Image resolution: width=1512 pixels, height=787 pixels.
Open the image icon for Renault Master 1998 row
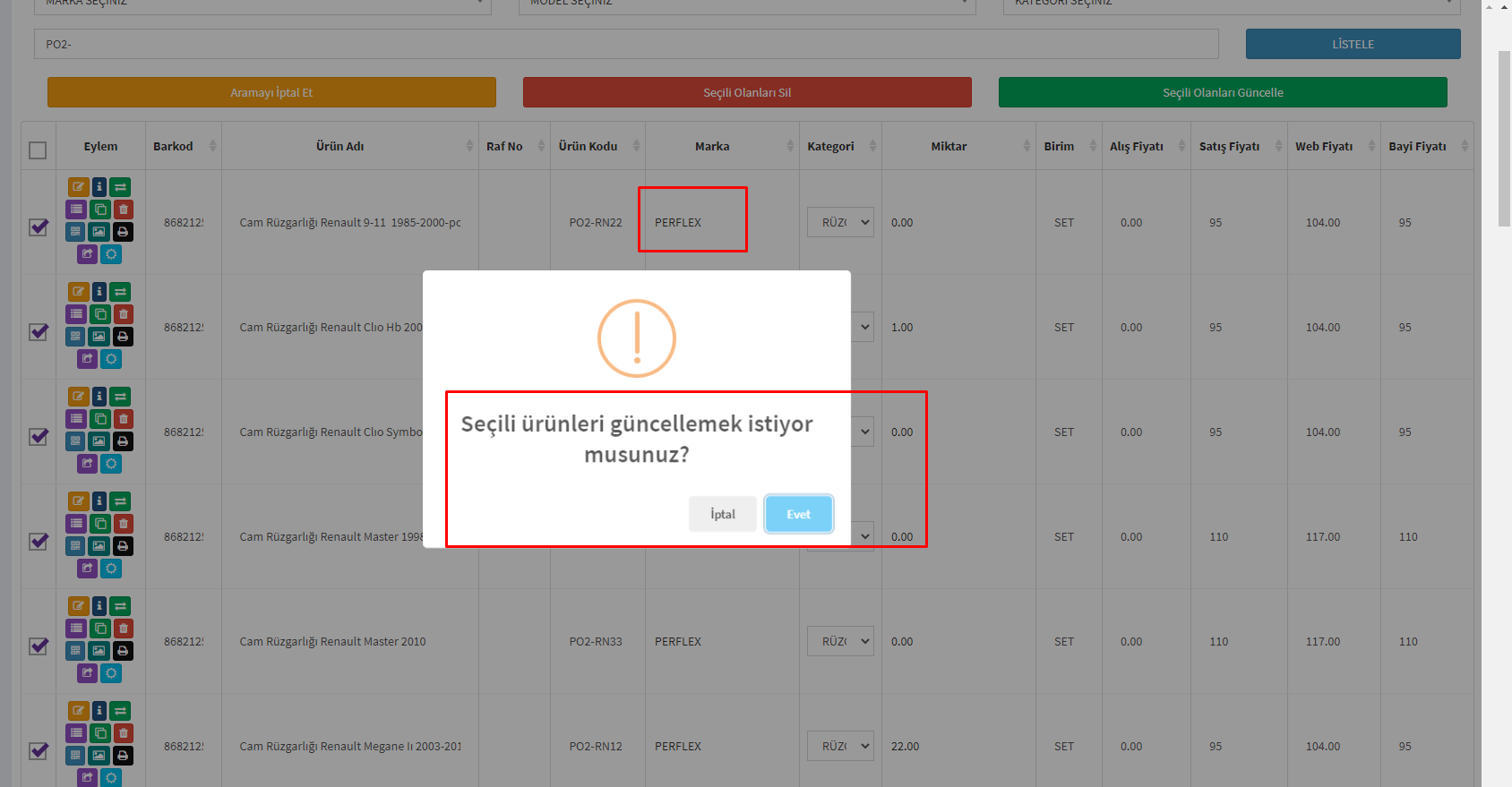coord(99,546)
